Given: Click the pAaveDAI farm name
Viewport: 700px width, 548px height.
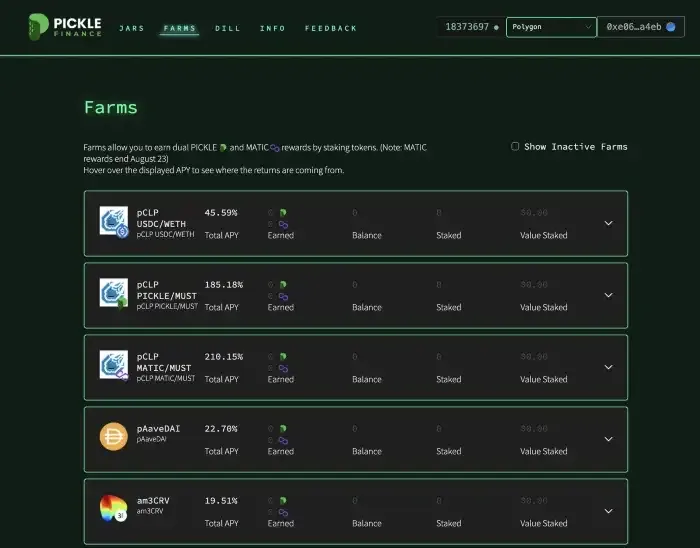Looking at the screenshot, I should [x=158, y=429].
